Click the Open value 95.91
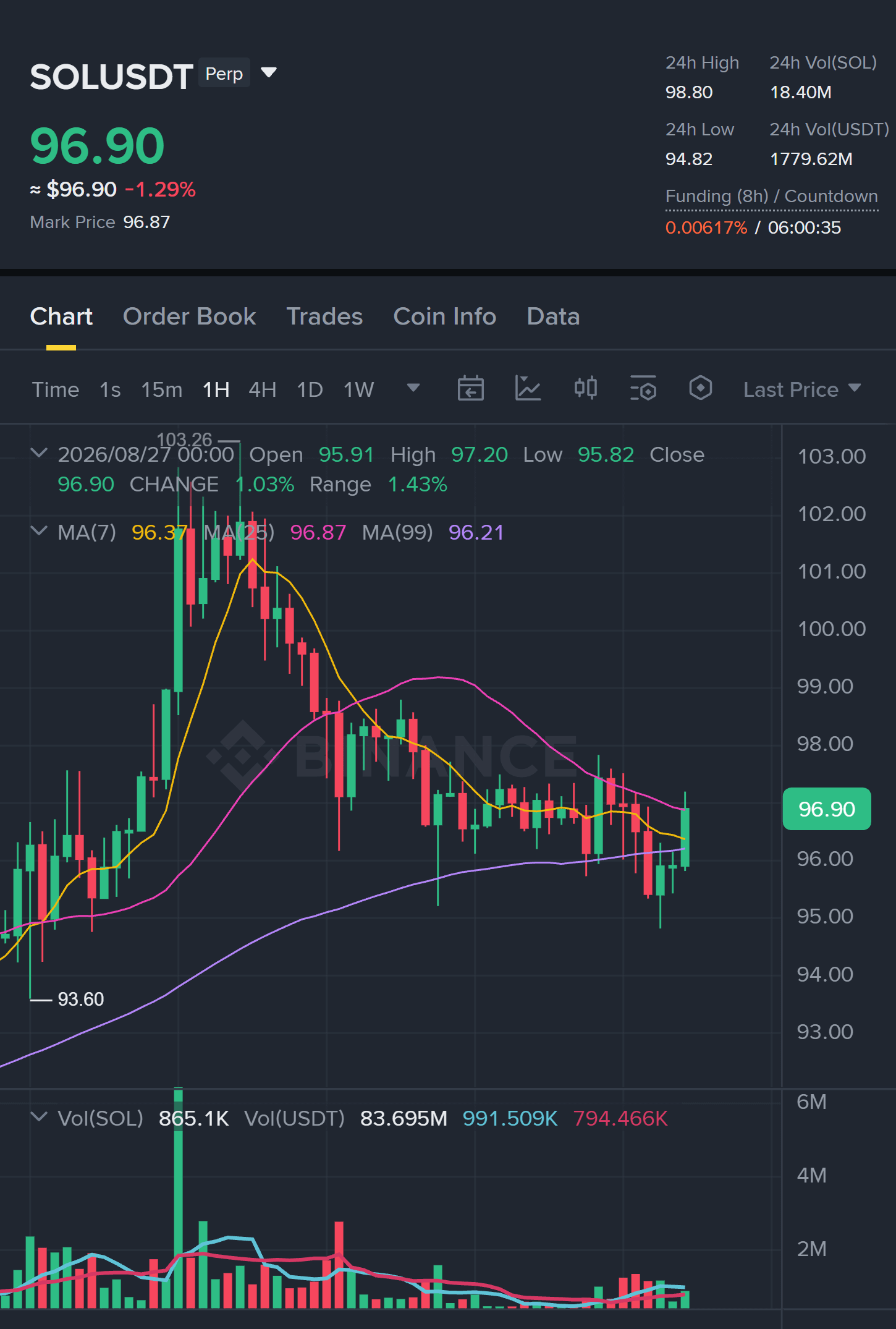 click(x=347, y=454)
